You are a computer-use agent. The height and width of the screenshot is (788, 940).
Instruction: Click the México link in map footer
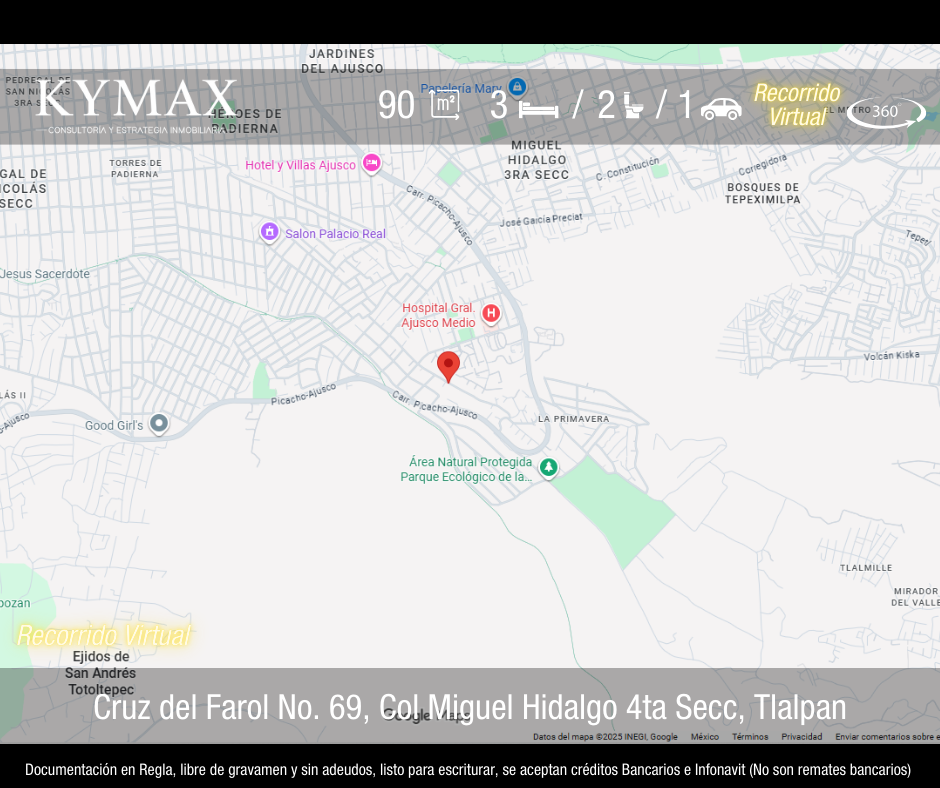pos(704,736)
